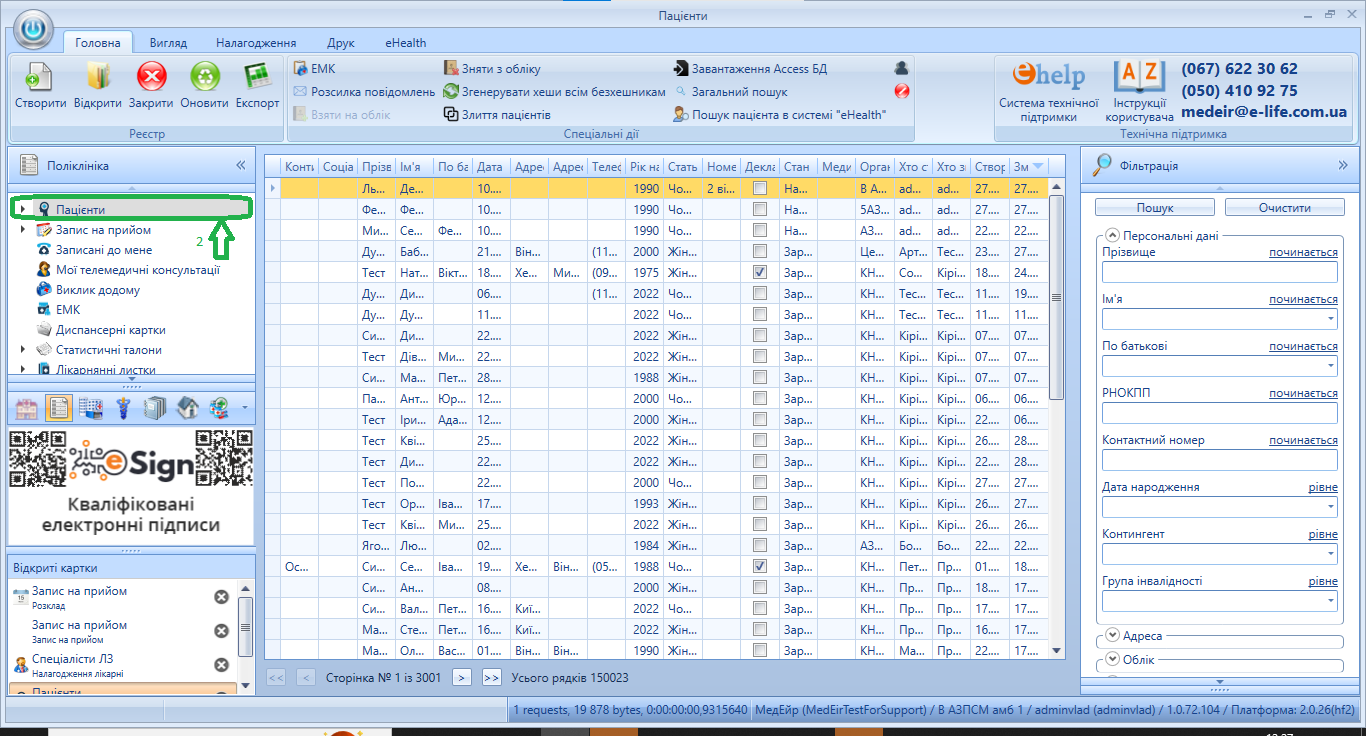
Task: Switch to the Налагодження ribbon tab
Action: [x=256, y=43]
